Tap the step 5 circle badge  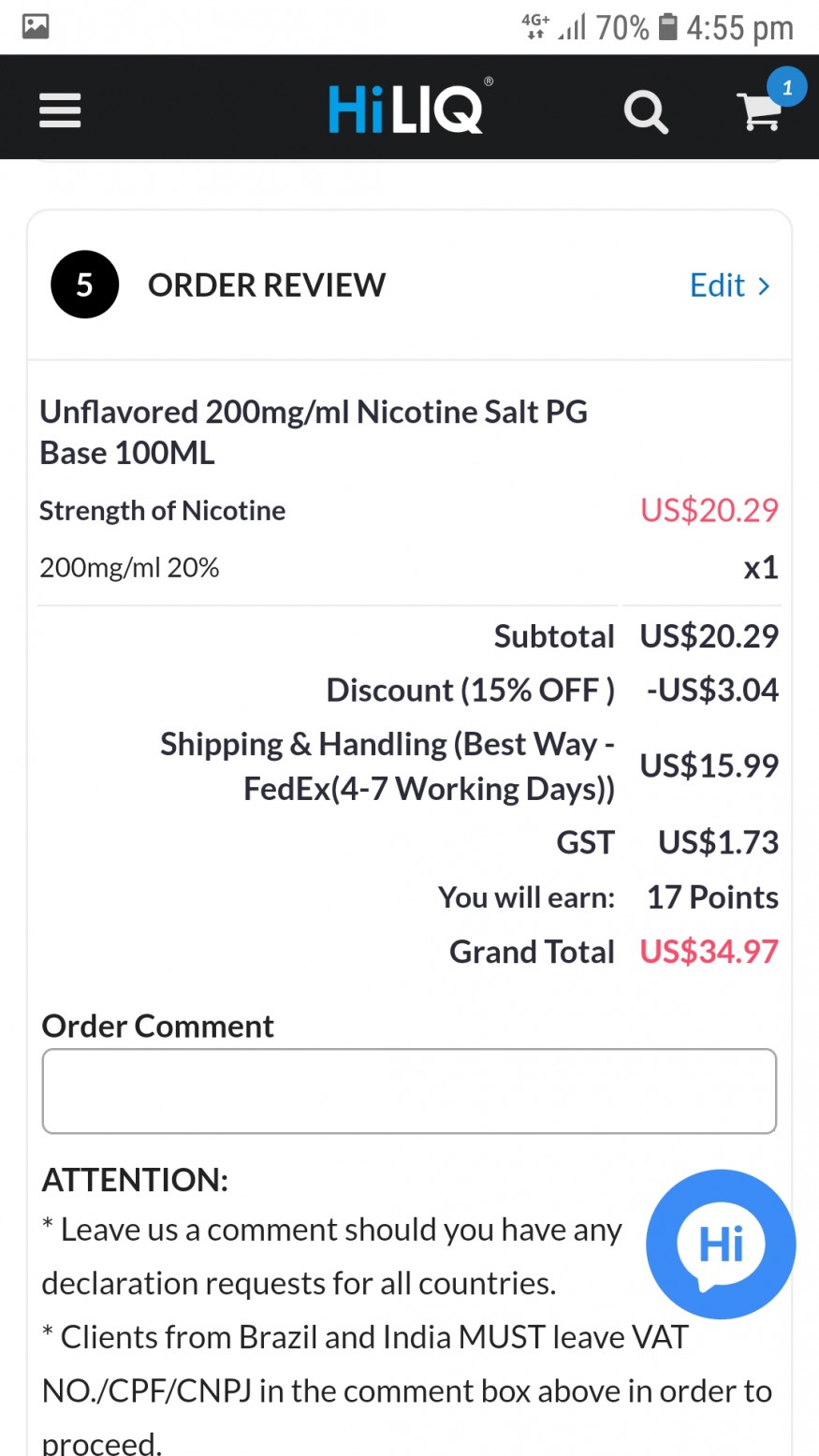[x=84, y=284]
